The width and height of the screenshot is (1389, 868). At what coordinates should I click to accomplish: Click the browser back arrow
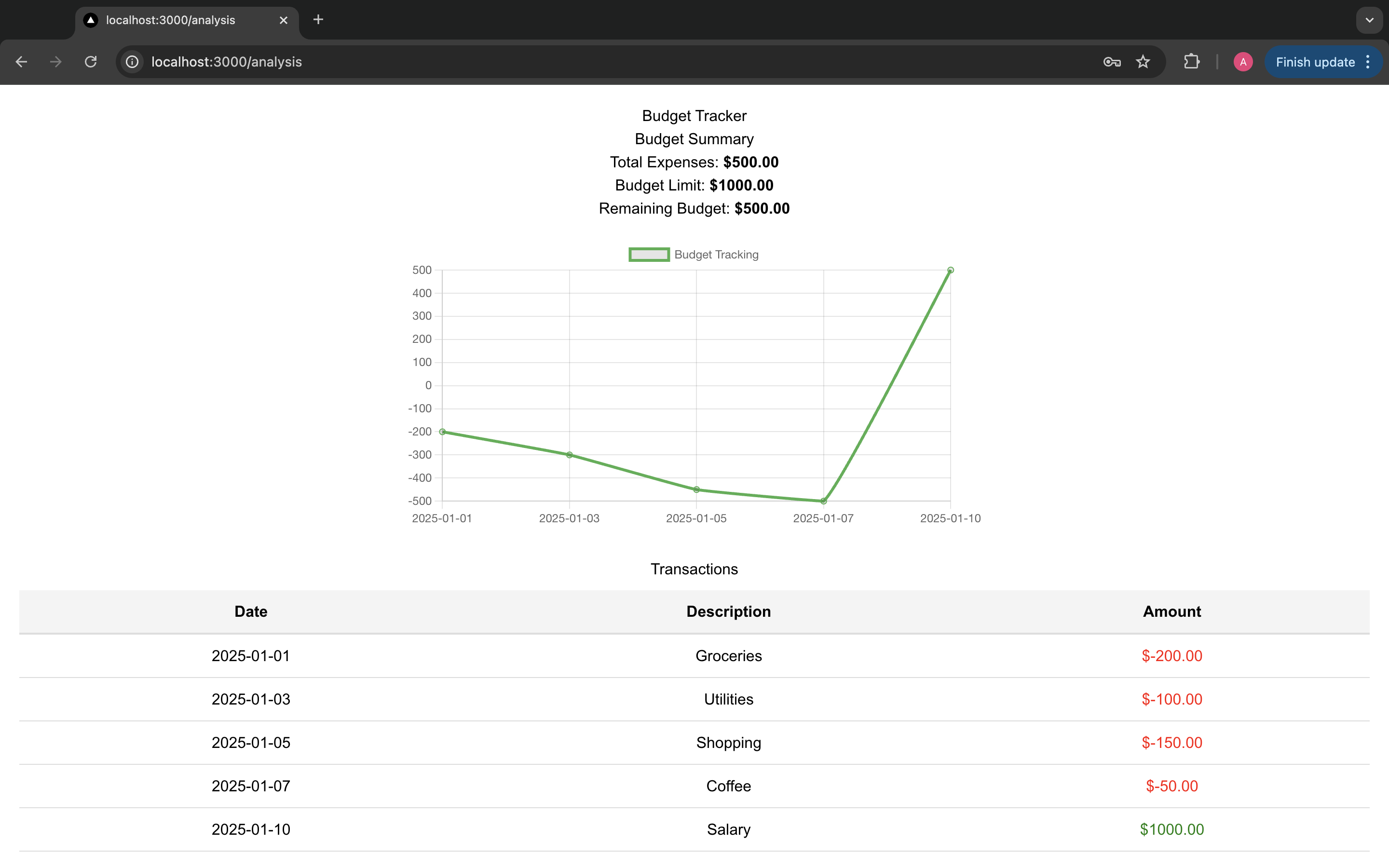click(x=21, y=62)
